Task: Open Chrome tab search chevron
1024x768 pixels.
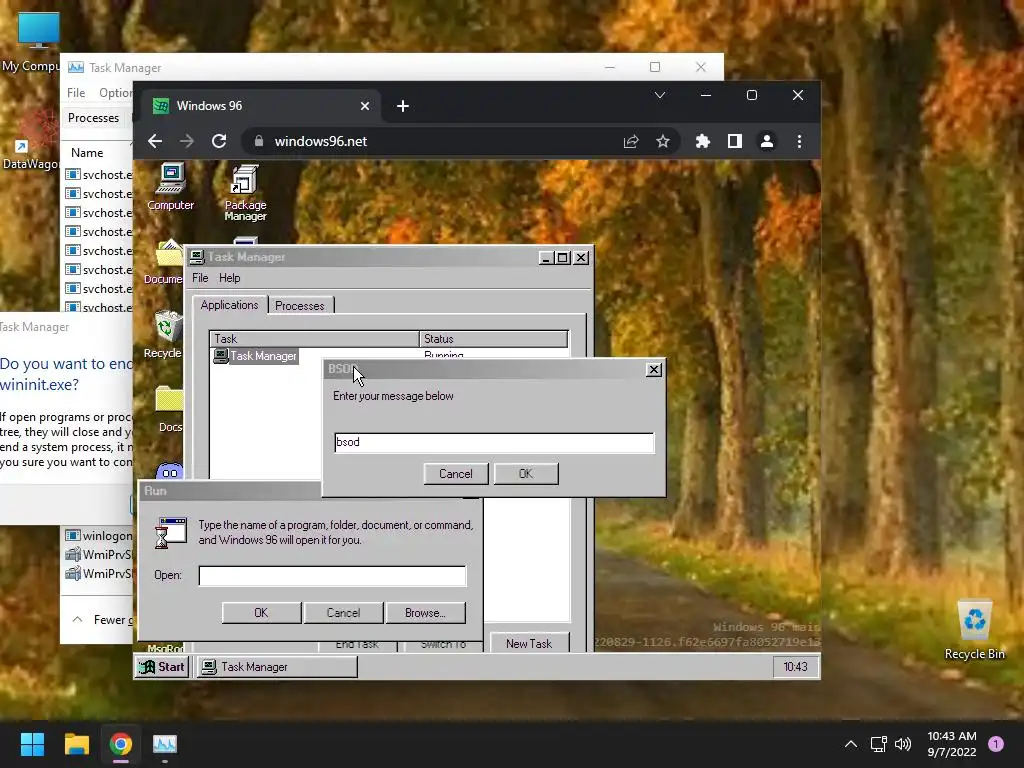Action: (x=660, y=95)
